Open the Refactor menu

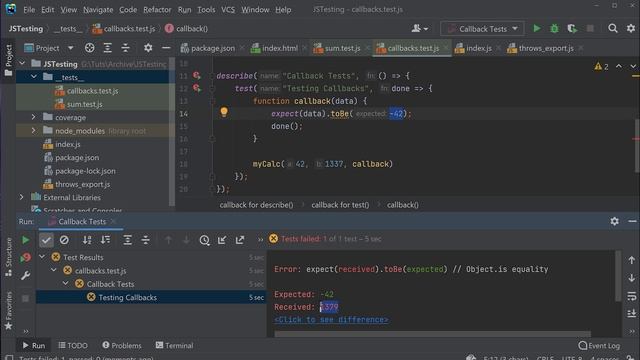(157, 9)
